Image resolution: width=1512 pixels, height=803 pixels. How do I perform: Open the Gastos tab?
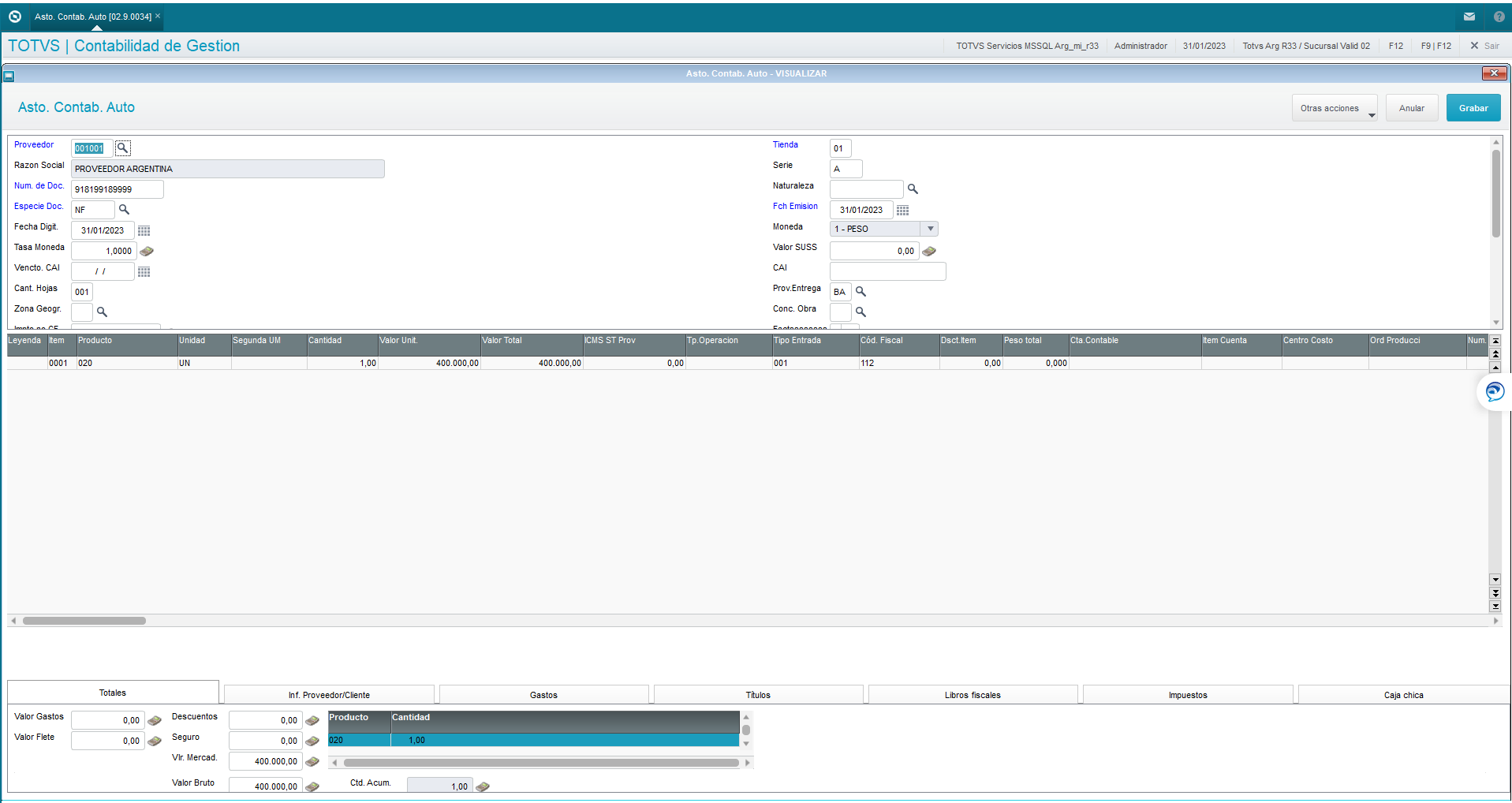[x=543, y=695]
